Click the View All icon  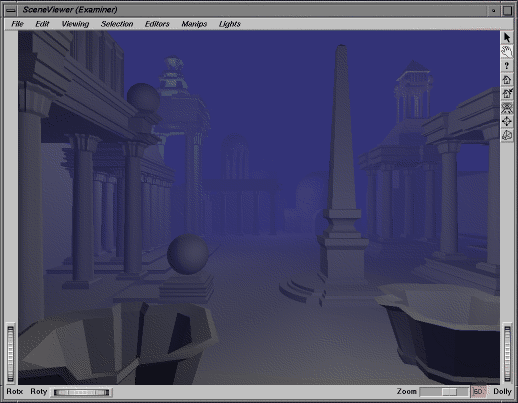point(507,107)
